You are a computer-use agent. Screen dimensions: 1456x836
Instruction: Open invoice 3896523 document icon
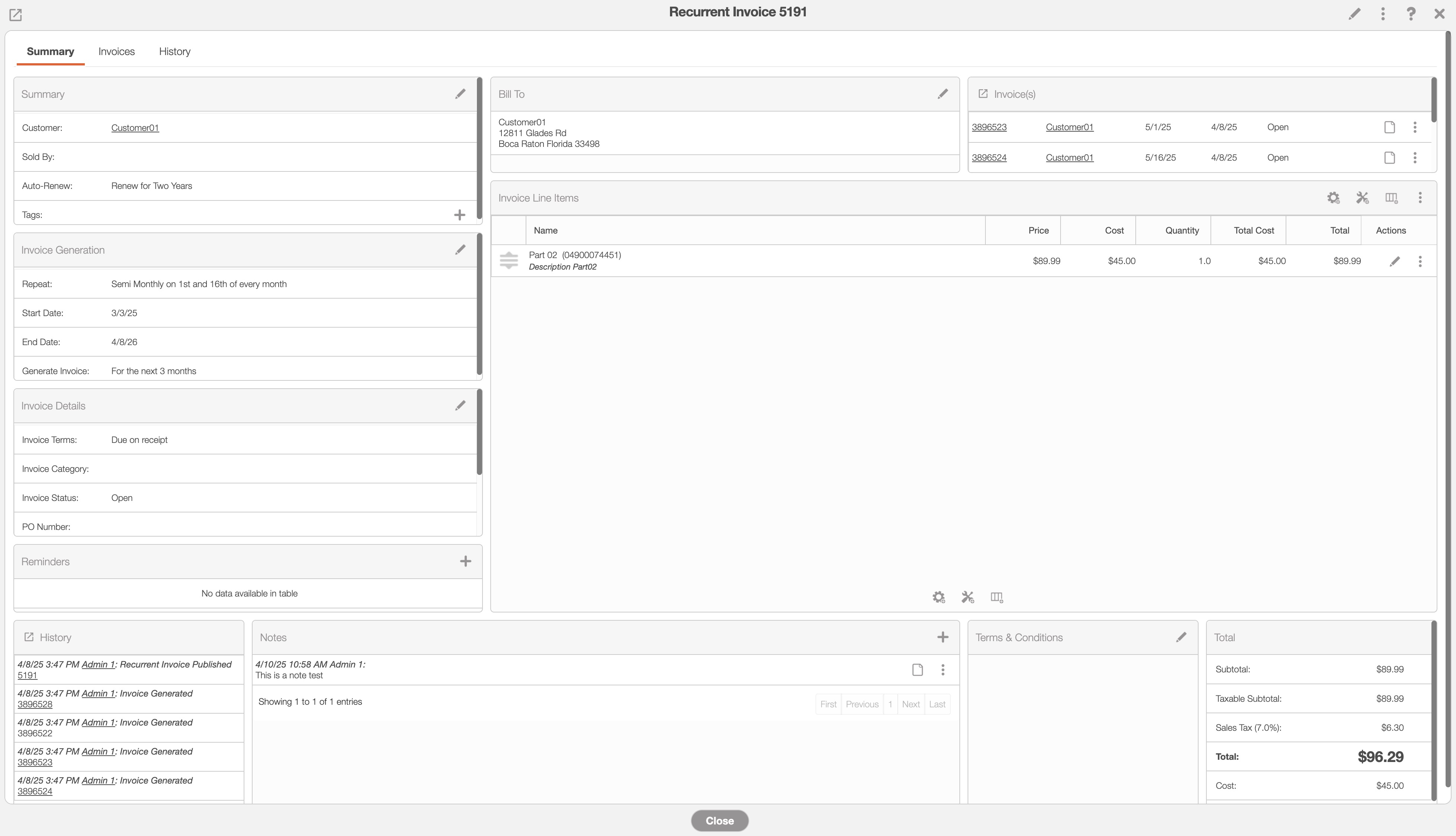[1389, 128]
